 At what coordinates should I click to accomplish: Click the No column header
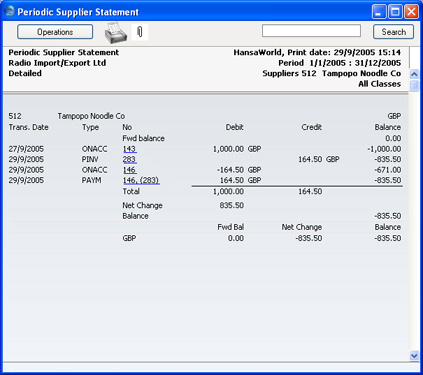[127, 127]
